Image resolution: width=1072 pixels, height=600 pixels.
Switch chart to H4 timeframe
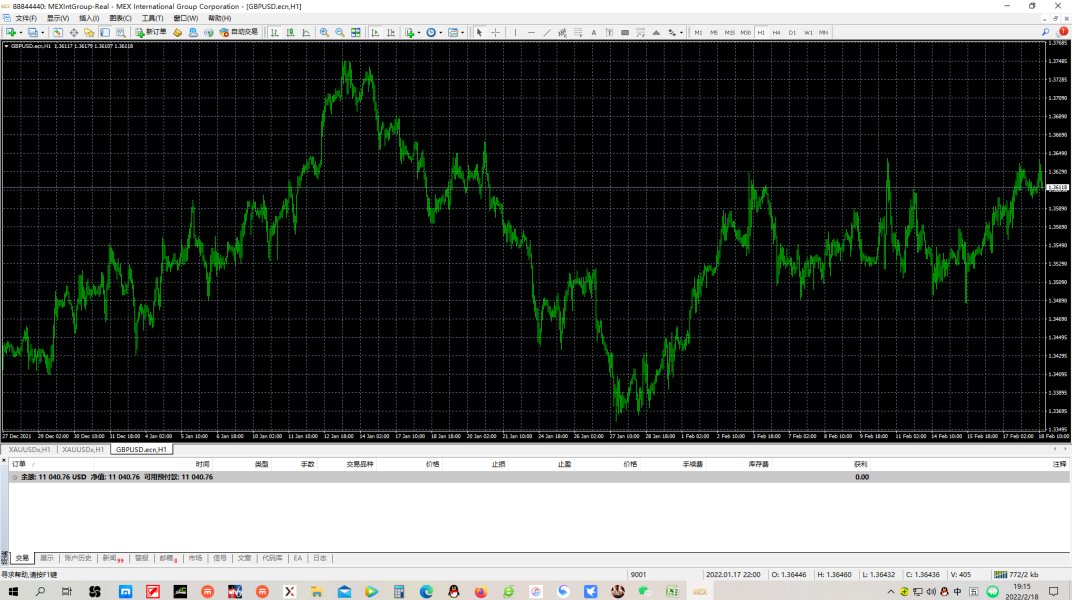tap(776, 32)
